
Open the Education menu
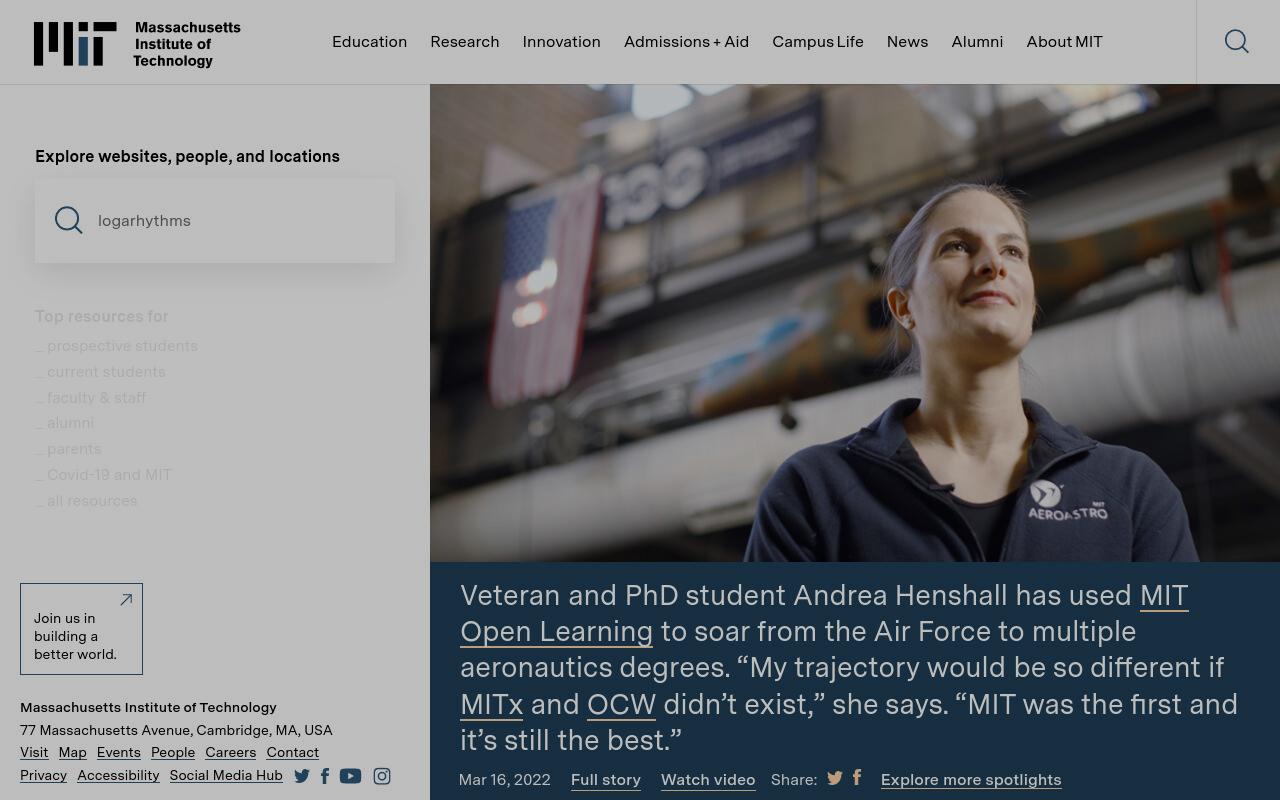(x=369, y=42)
